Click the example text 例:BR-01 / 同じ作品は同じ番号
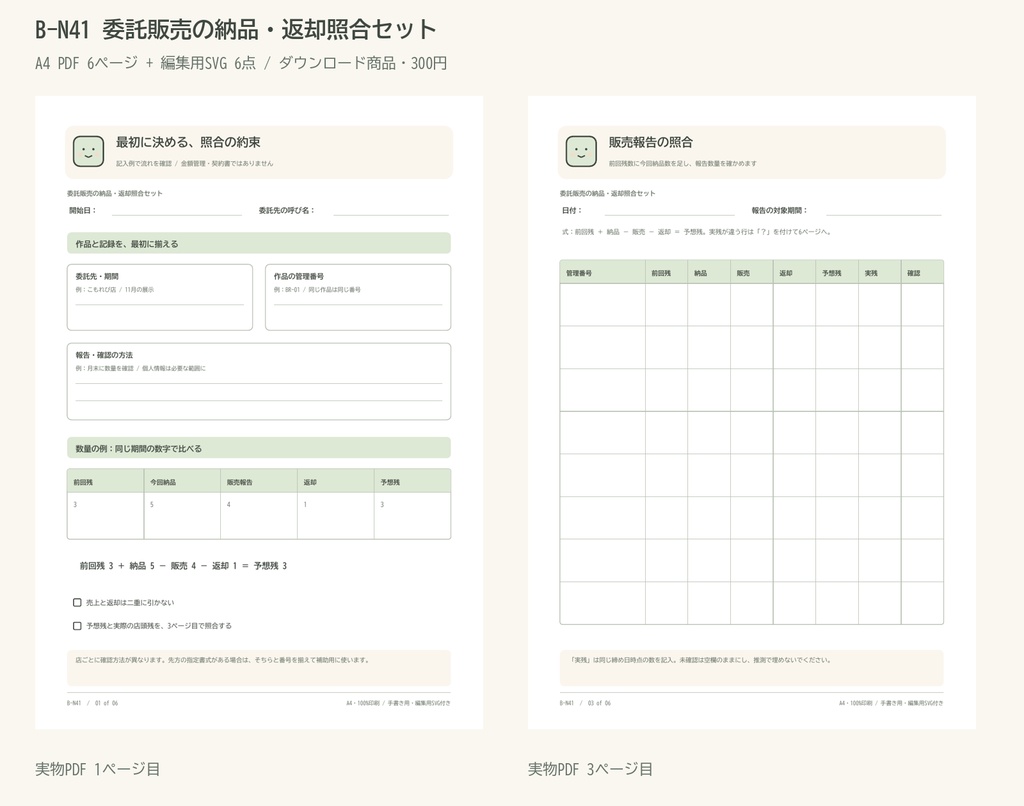The height and width of the screenshot is (806, 1024). pos(317,289)
